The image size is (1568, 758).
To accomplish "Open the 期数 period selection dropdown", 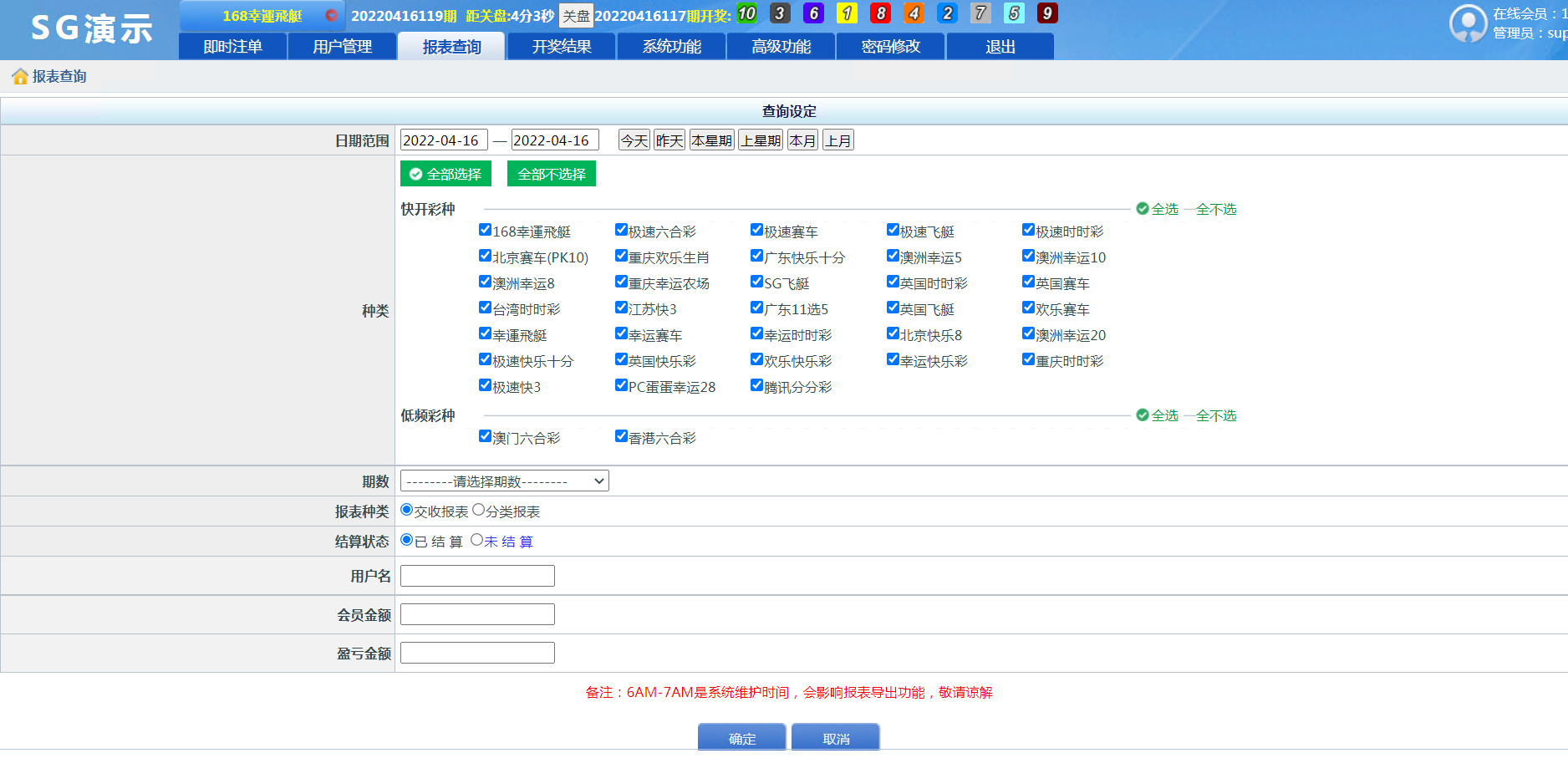I will pos(504,481).
